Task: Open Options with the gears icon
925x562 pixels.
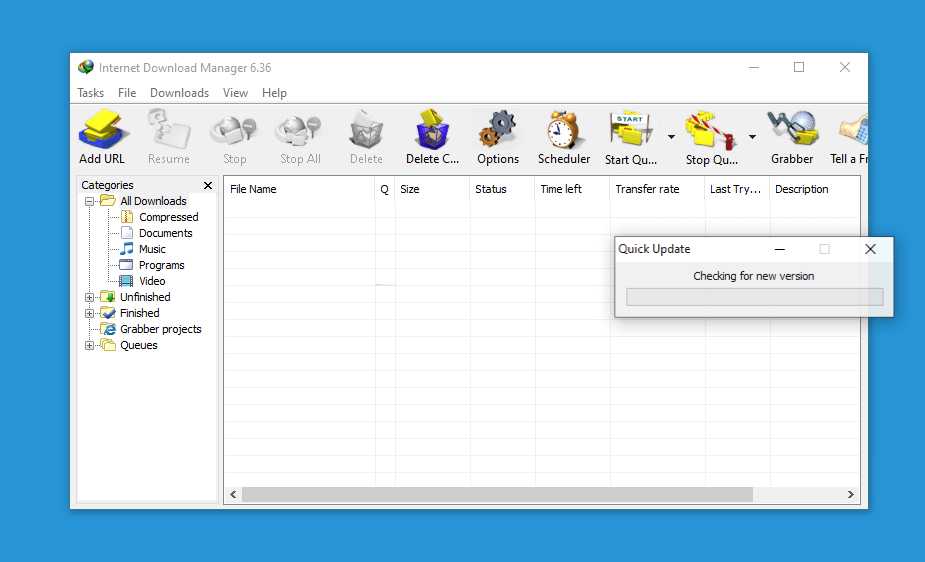Action: point(498,129)
